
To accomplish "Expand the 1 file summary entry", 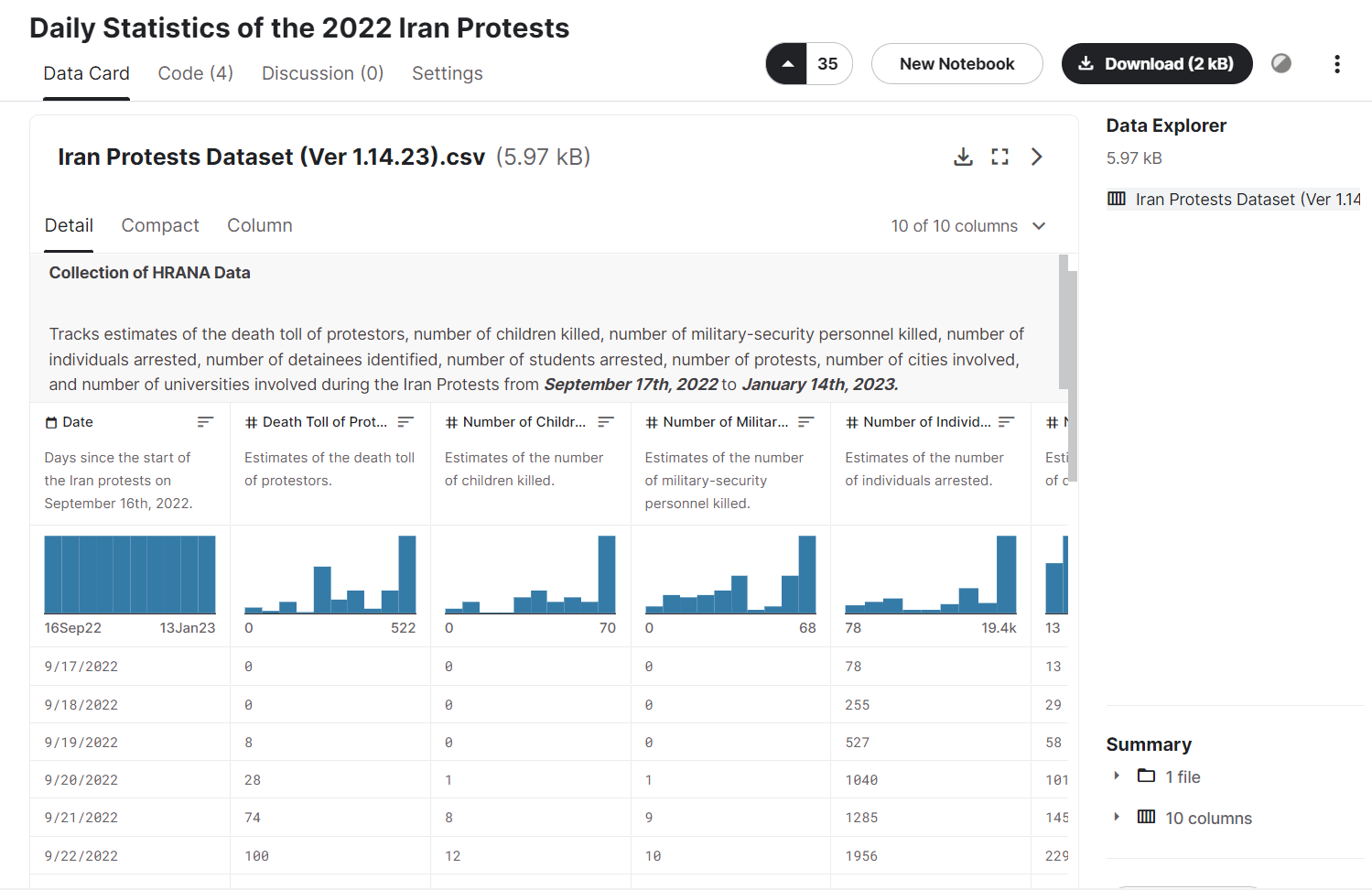I will tap(1117, 776).
